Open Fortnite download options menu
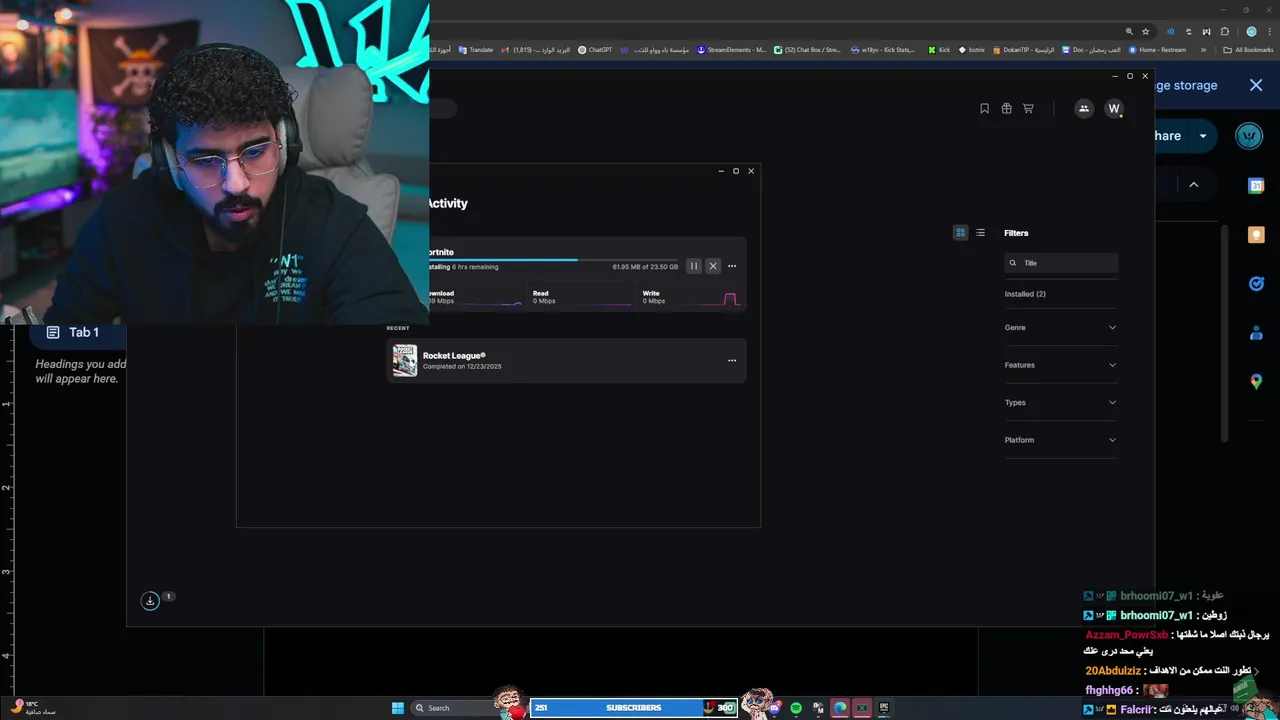1280x720 pixels. (732, 266)
